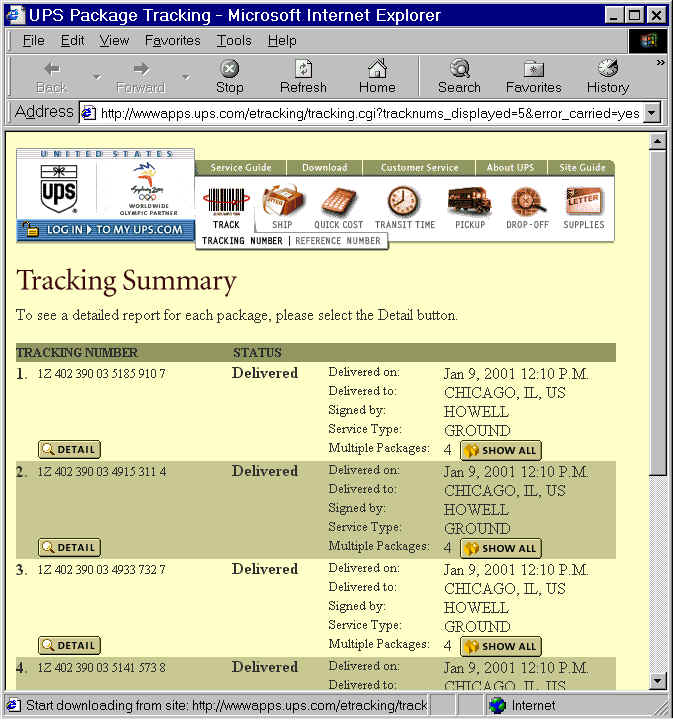Click the Home toolbar button
Screen dimensions: 673x720
tap(377, 76)
